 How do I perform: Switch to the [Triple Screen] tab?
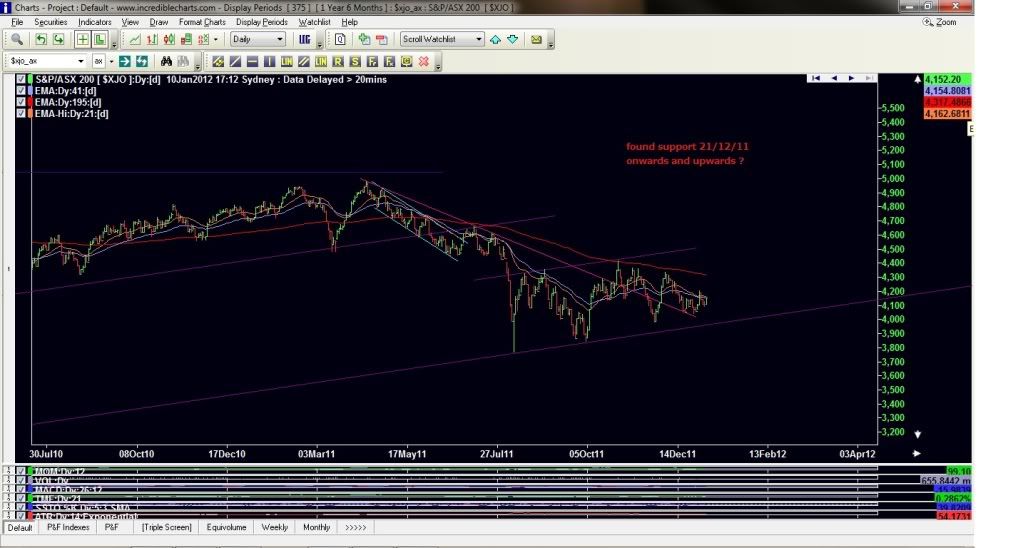click(x=166, y=527)
